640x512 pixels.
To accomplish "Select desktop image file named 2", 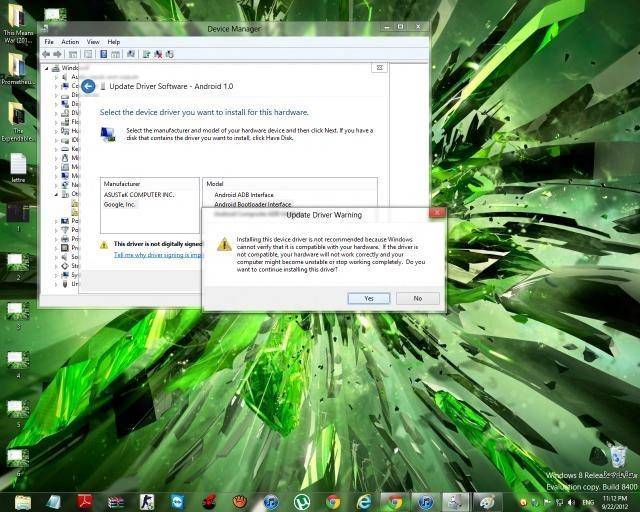I will (x=18, y=267).
